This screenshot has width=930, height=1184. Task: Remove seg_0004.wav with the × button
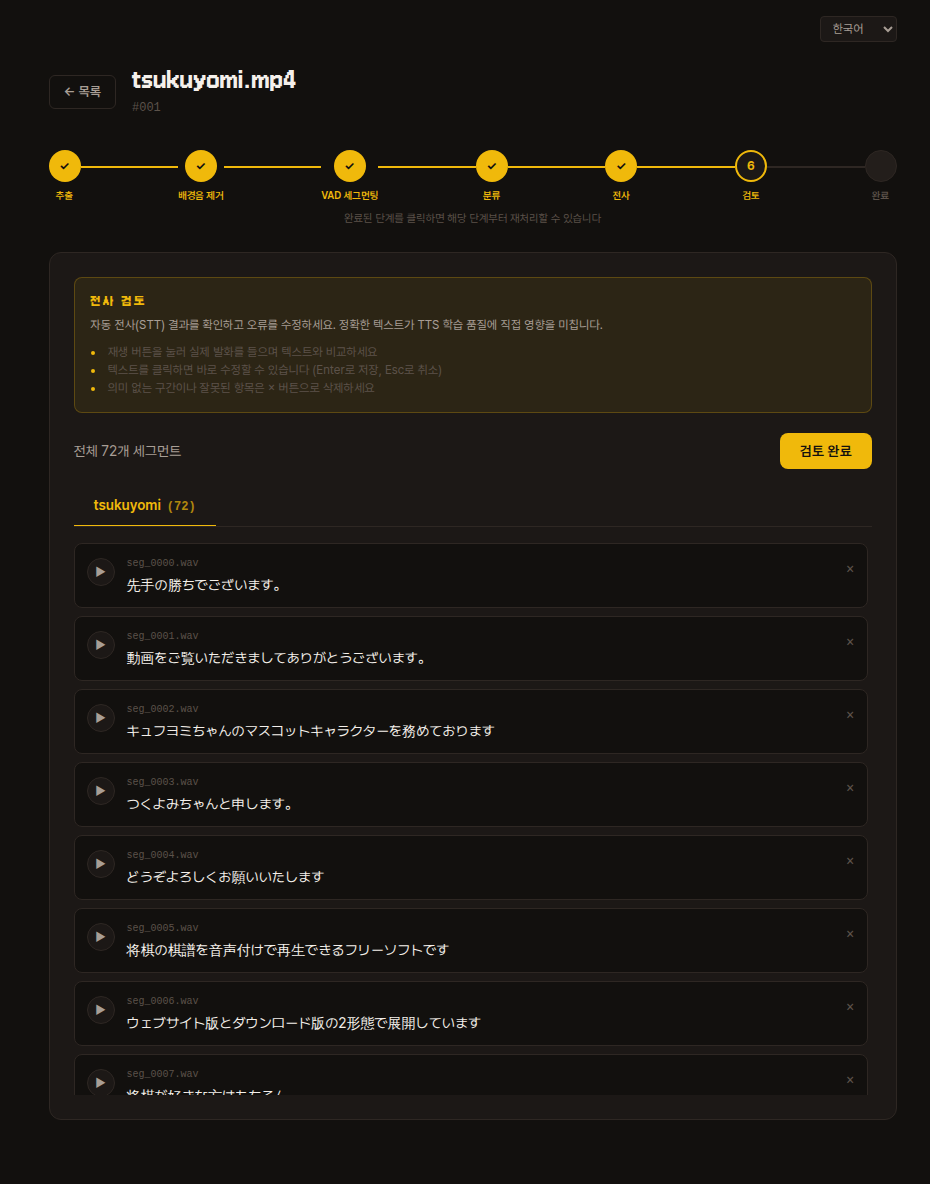pos(849,860)
